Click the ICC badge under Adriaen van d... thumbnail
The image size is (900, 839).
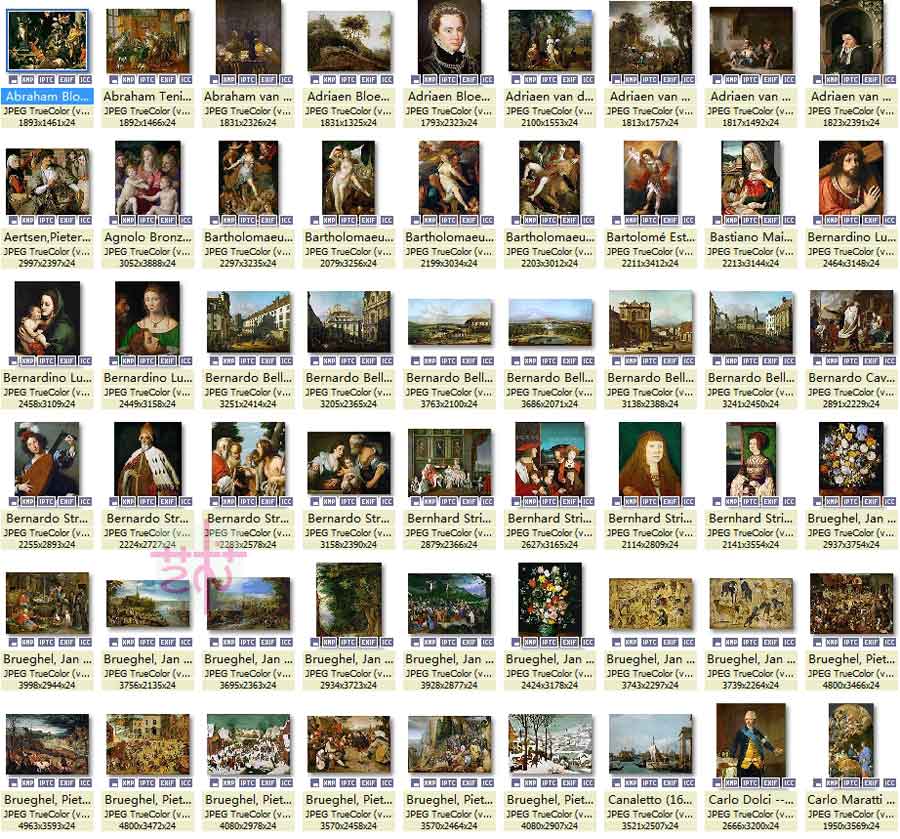pyautogui.click(x=588, y=80)
